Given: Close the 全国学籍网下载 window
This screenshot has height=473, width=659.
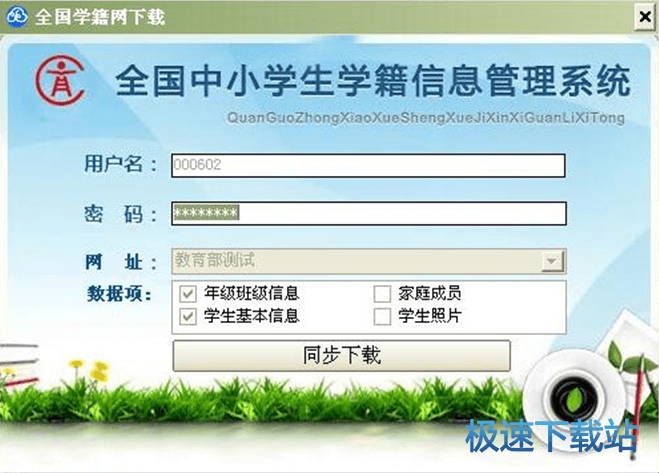Looking at the screenshot, I should point(645,17).
